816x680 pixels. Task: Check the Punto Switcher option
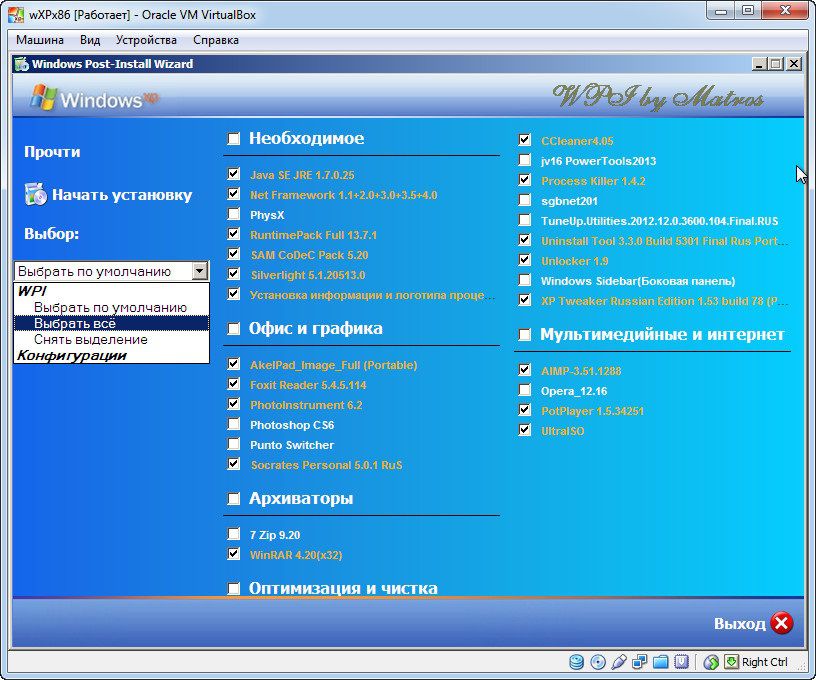click(x=234, y=444)
